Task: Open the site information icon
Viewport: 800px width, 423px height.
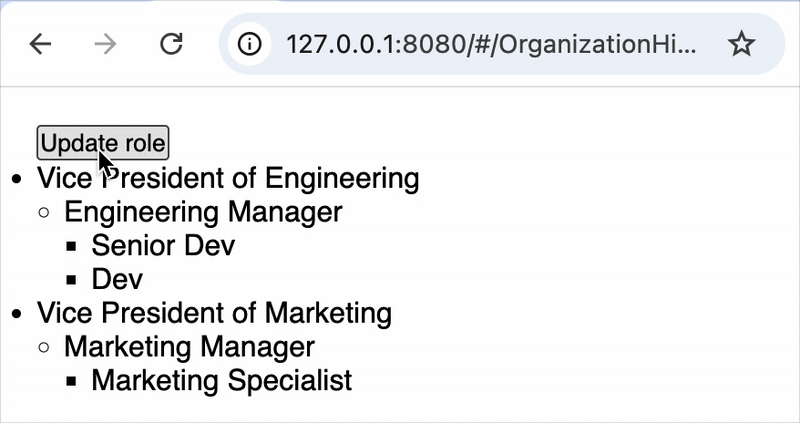Action: click(x=249, y=44)
